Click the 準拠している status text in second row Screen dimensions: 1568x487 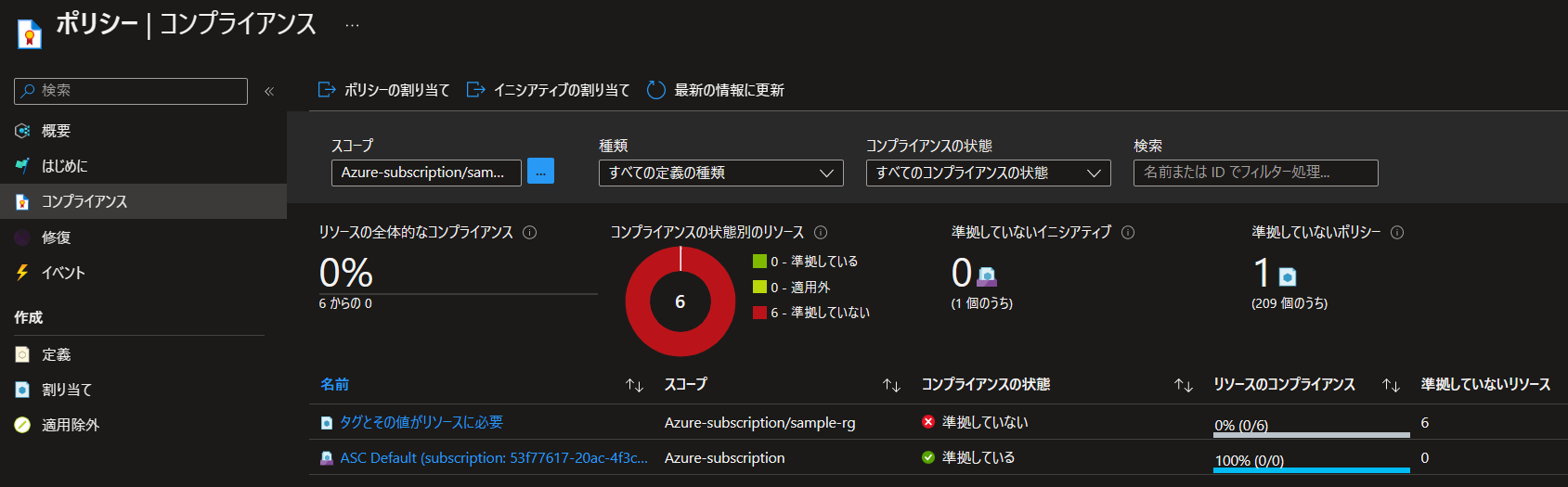[978, 457]
